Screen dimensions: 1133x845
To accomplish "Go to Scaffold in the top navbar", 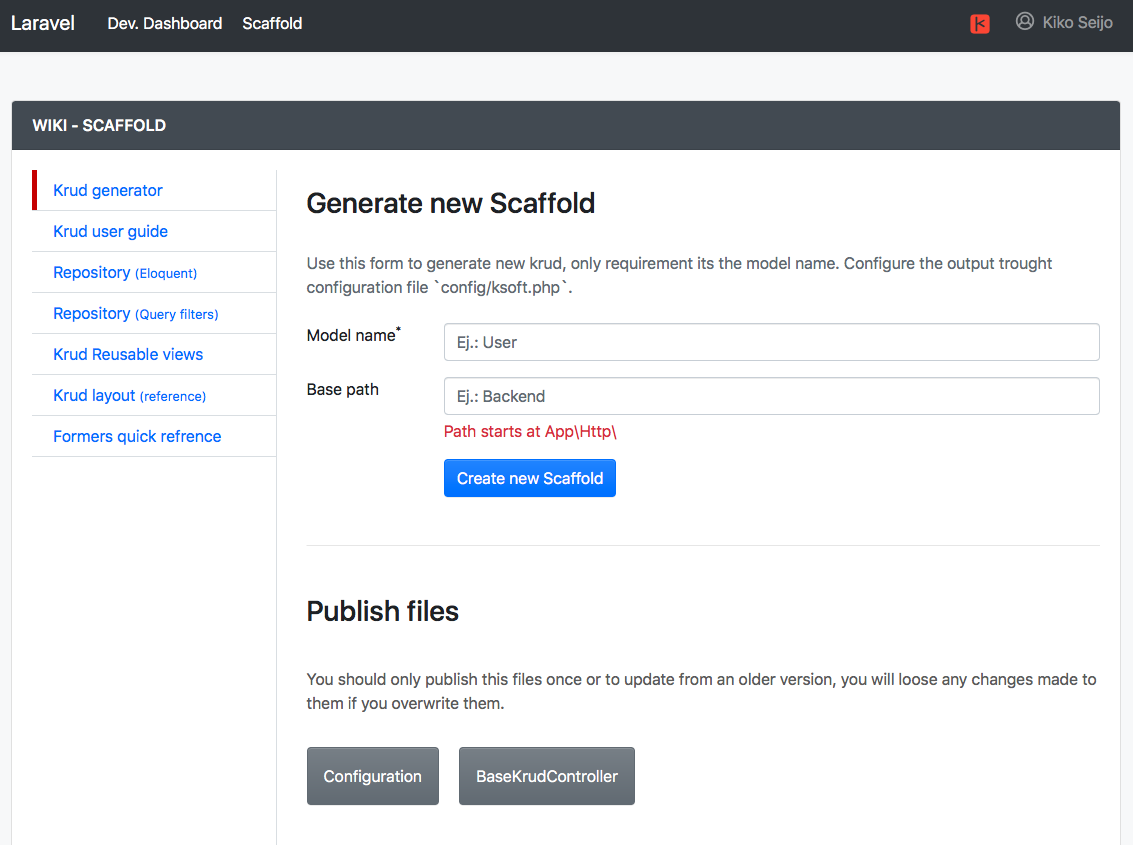I will coord(272,23).
